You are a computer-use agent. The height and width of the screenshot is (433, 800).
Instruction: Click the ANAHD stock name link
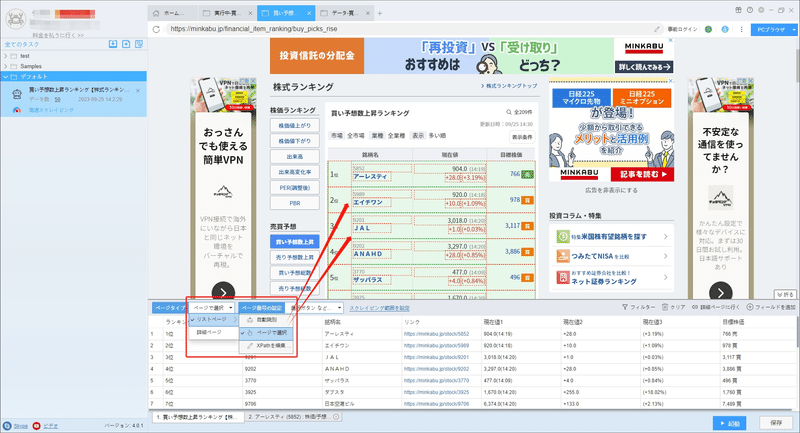368,254
